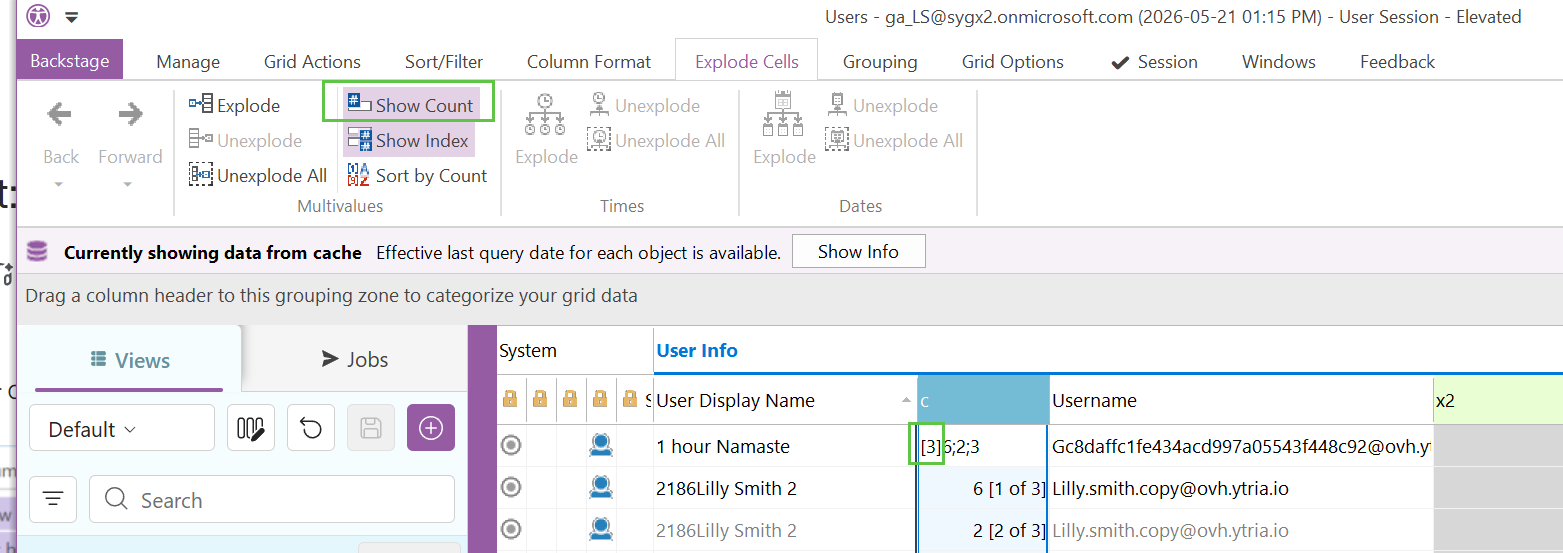
Task: Switch to the Views panel tab
Action: (129, 360)
